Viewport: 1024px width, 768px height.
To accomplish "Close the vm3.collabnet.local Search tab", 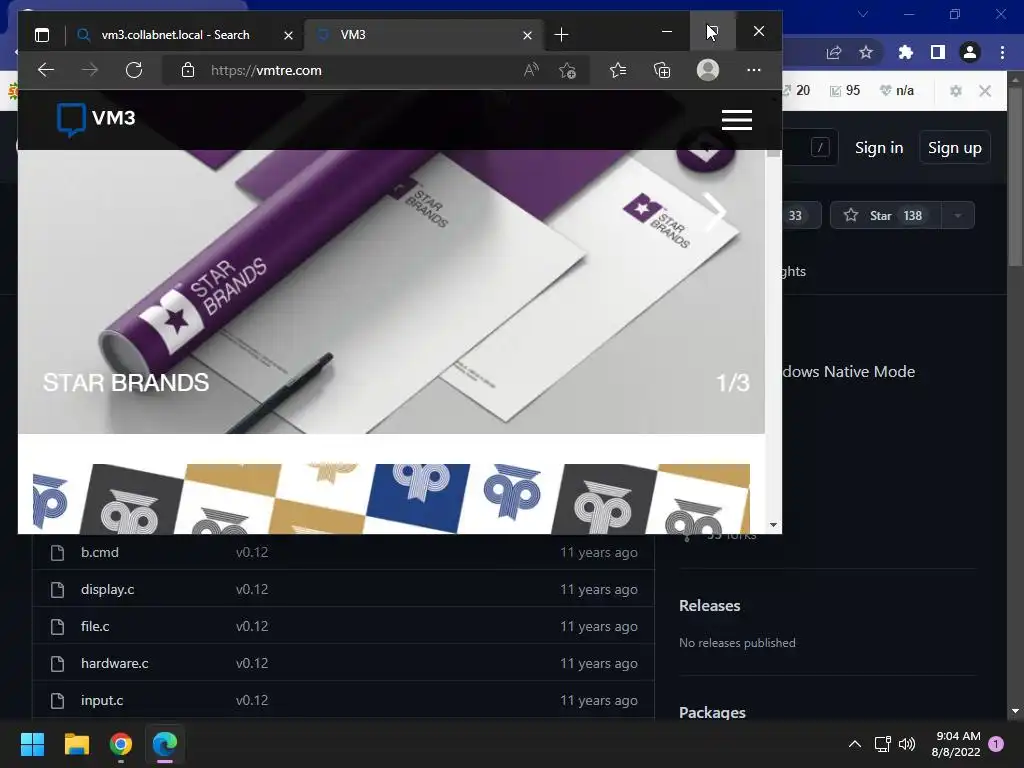I will pos(288,35).
